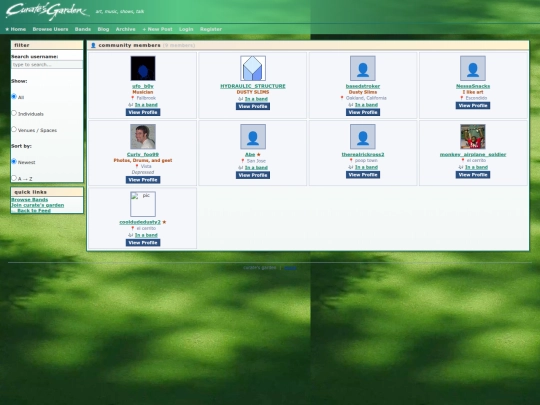Open Browse Users in navigation bar
The image size is (540, 405).
coord(50,29)
